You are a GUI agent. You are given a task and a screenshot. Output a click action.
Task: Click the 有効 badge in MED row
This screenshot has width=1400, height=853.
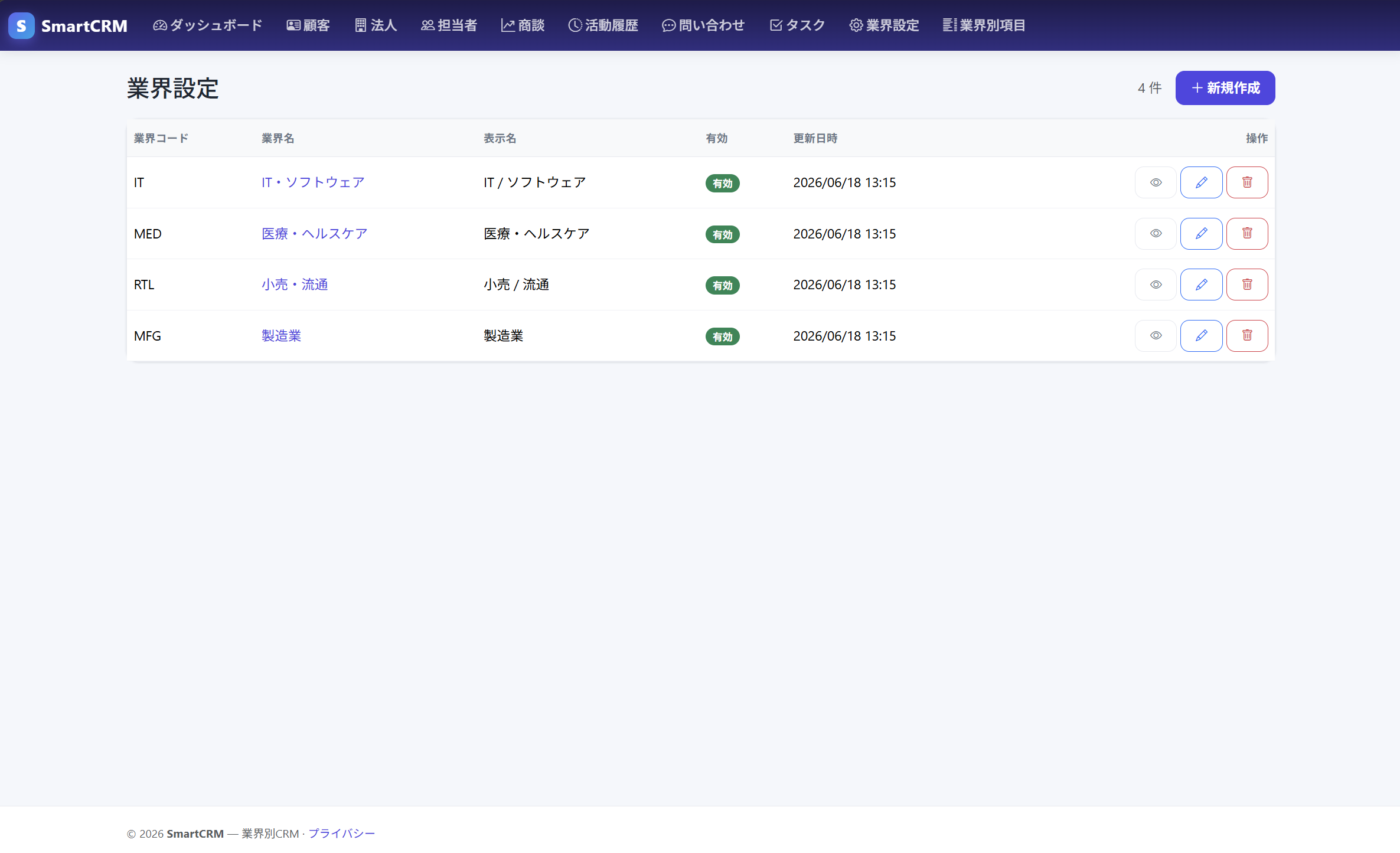722,235
